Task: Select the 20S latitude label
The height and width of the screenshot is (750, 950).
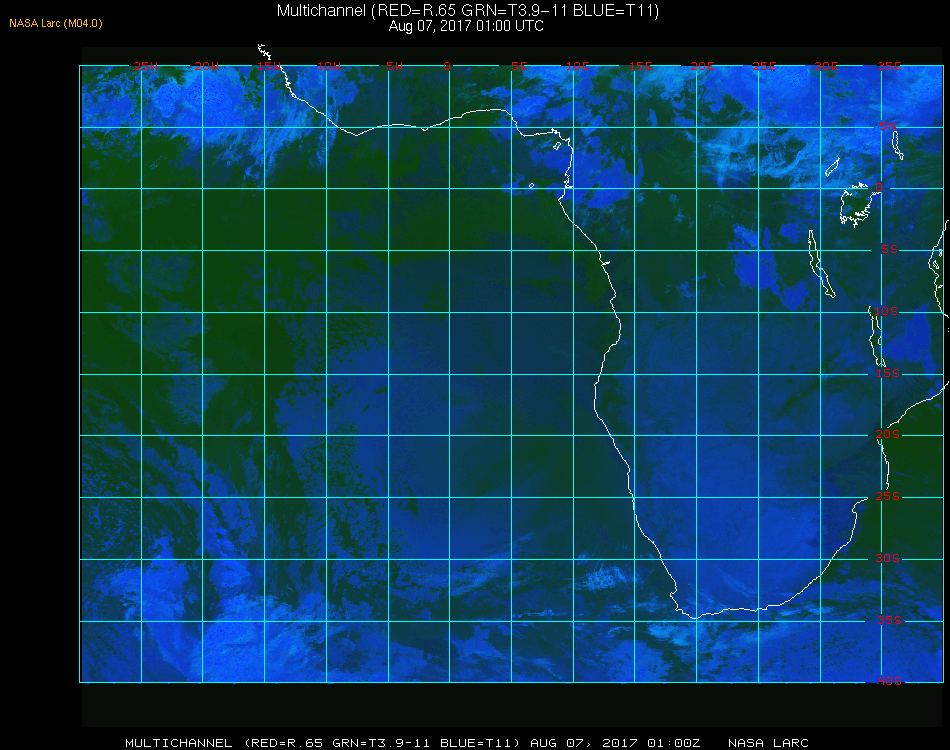Action: click(x=888, y=434)
